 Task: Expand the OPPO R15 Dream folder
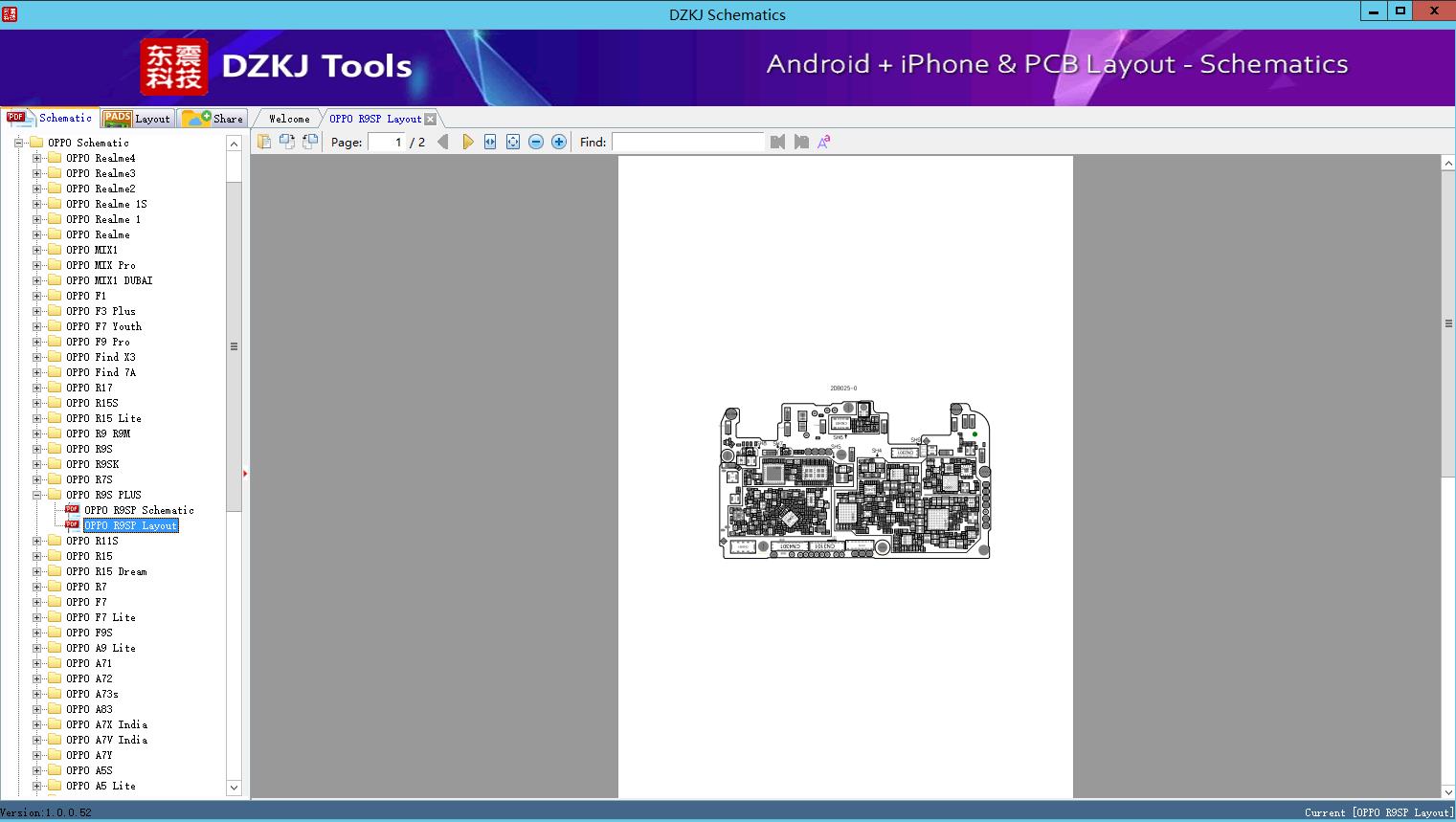[x=37, y=571]
